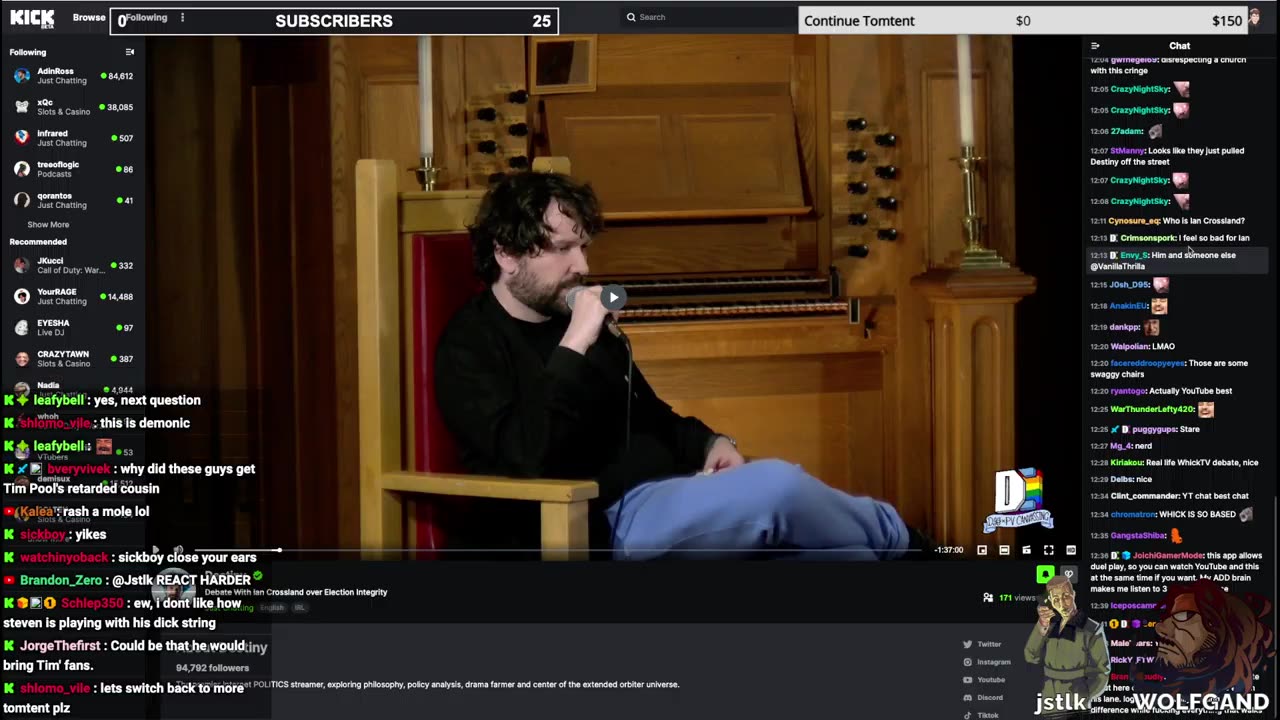Click GangstaShiba username in chat
The image size is (1280, 720).
(1138, 536)
